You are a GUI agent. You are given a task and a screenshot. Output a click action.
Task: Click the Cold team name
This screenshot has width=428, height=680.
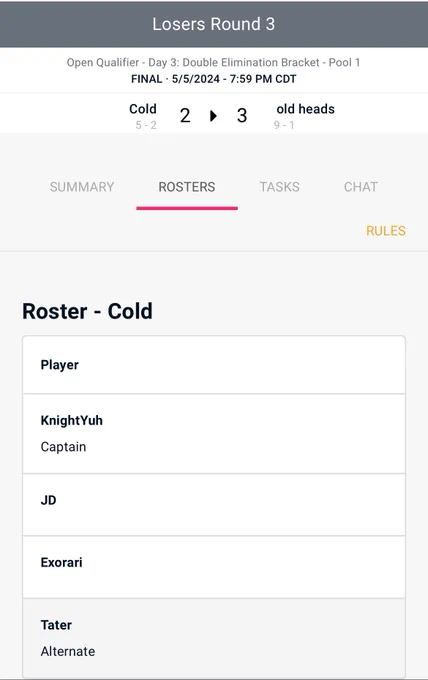point(143,109)
